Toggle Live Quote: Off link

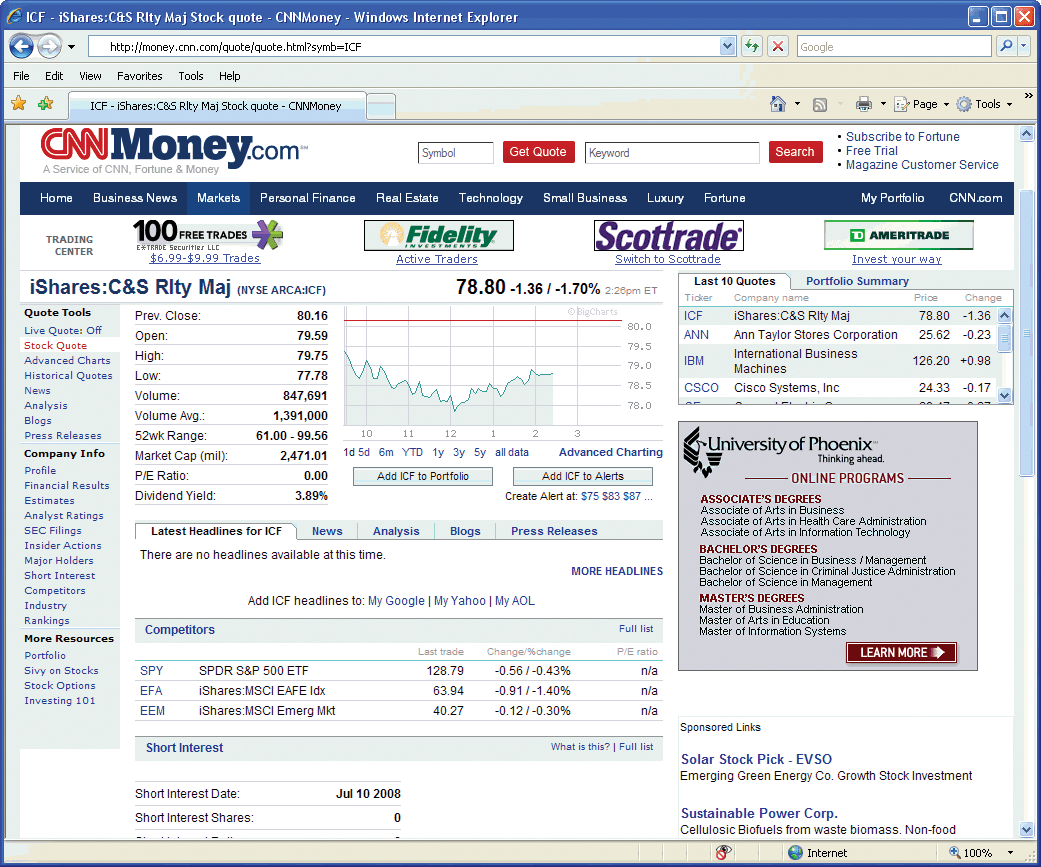tap(63, 331)
